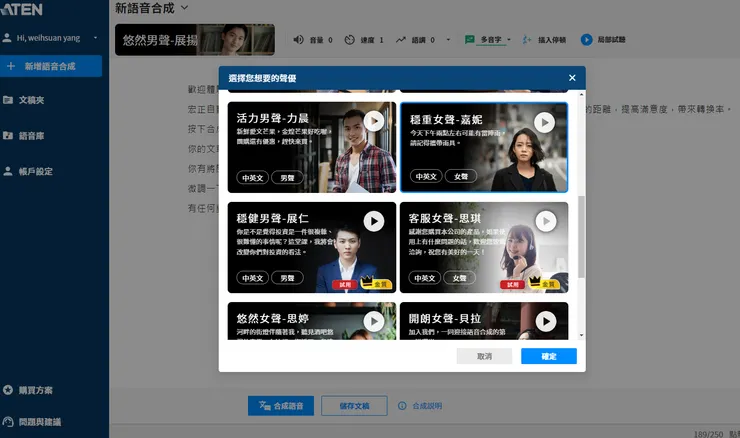Click the plus-circle icon beside 購買方案
The image size is (740, 438).
[x=8, y=390]
